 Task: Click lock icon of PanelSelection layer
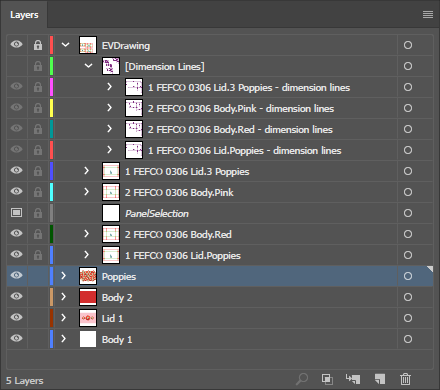pyautogui.click(x=38, y=213)
